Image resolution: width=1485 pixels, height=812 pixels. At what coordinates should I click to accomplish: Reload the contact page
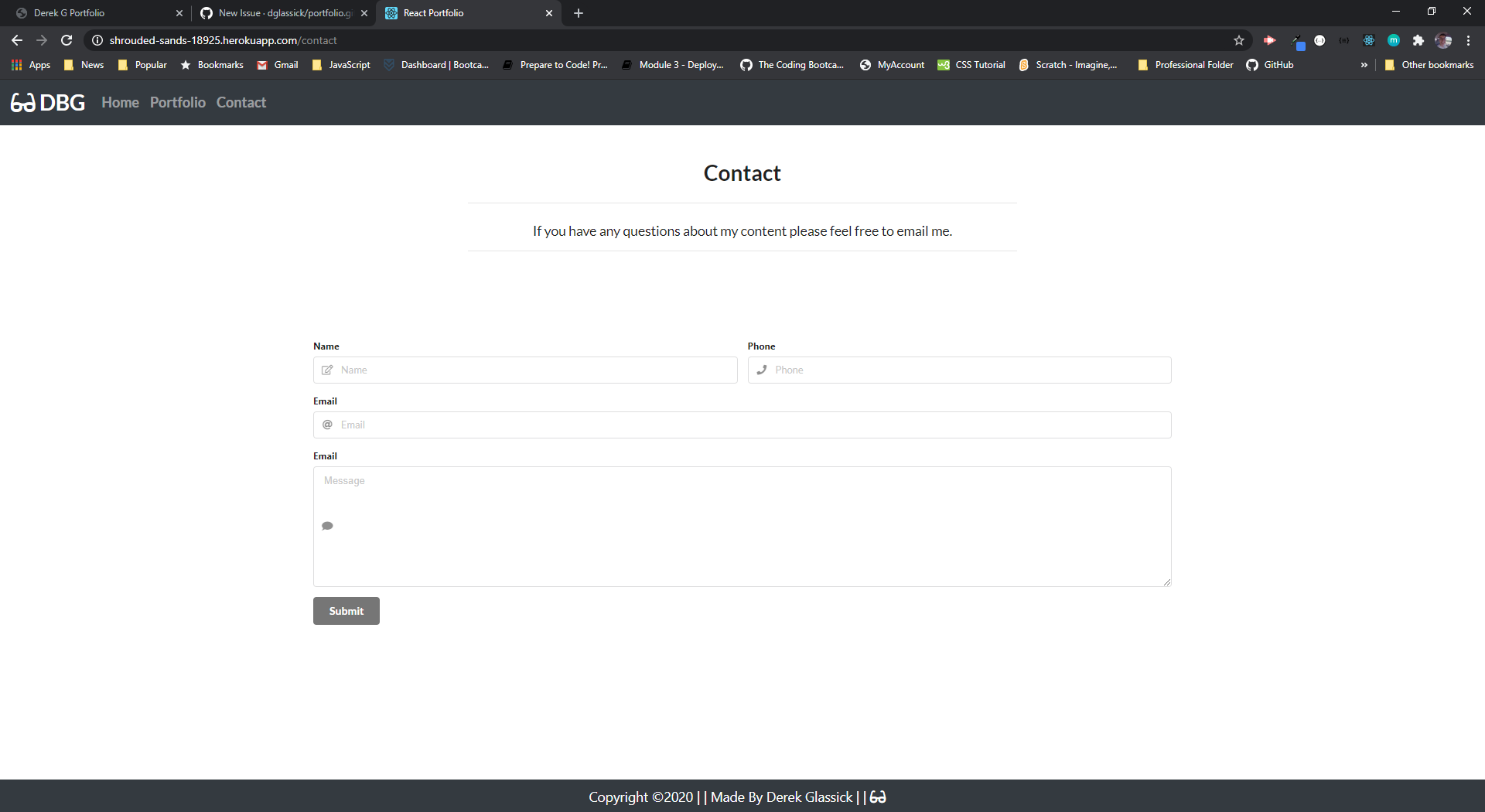click(66, 40)
